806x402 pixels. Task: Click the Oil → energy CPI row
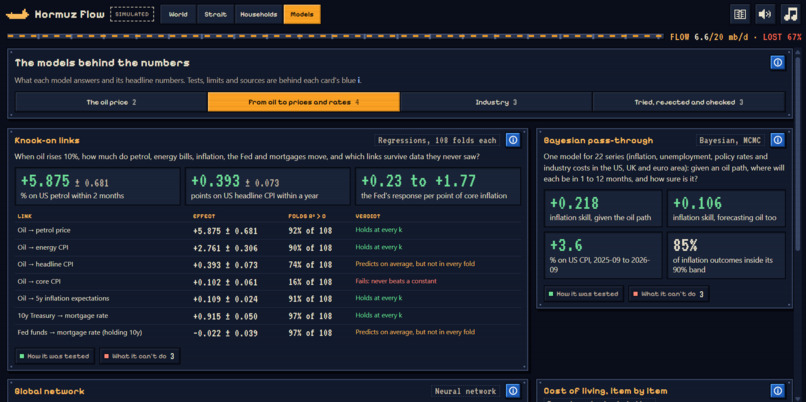(268, 248)
